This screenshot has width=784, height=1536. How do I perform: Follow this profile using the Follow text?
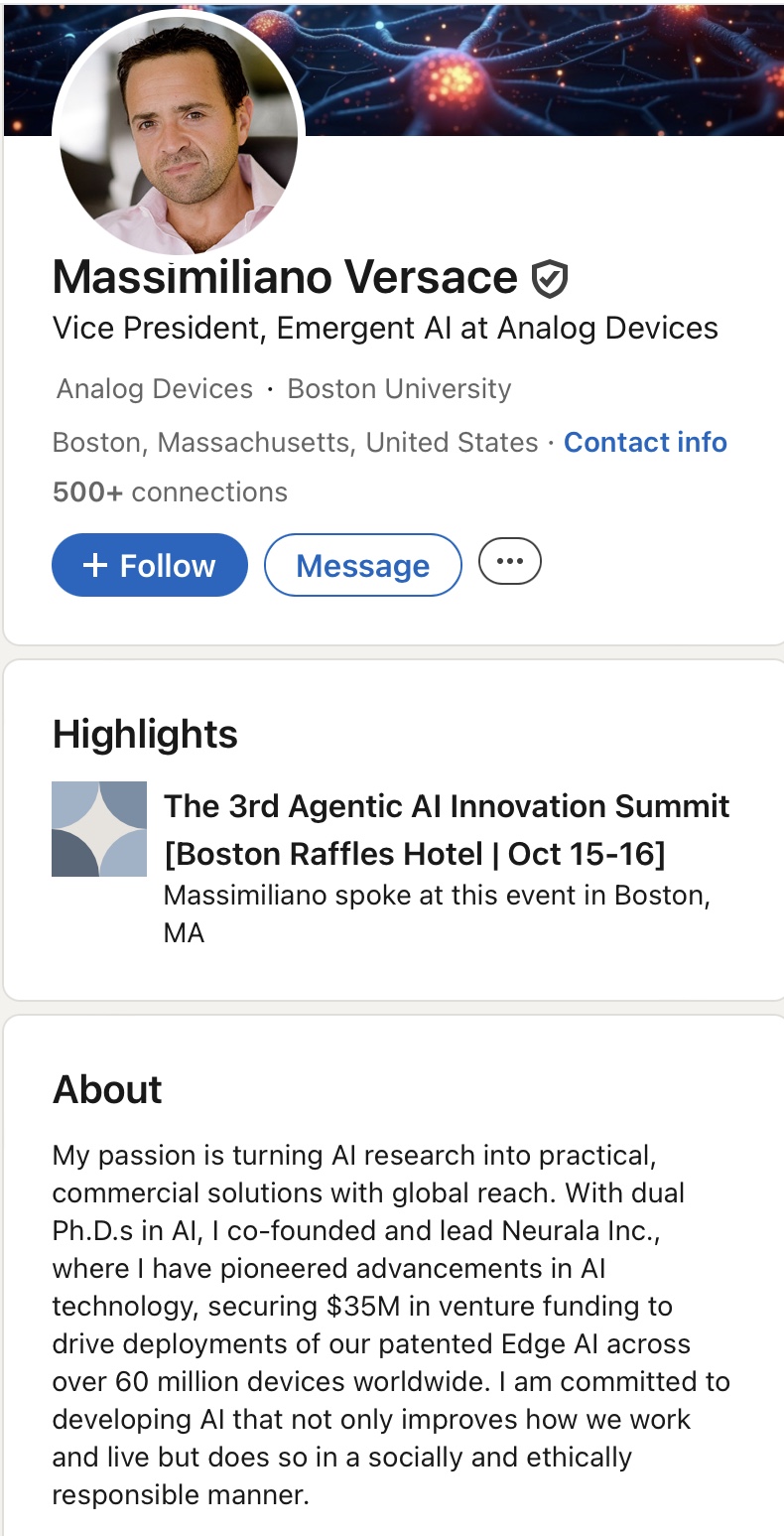[167, 566]
